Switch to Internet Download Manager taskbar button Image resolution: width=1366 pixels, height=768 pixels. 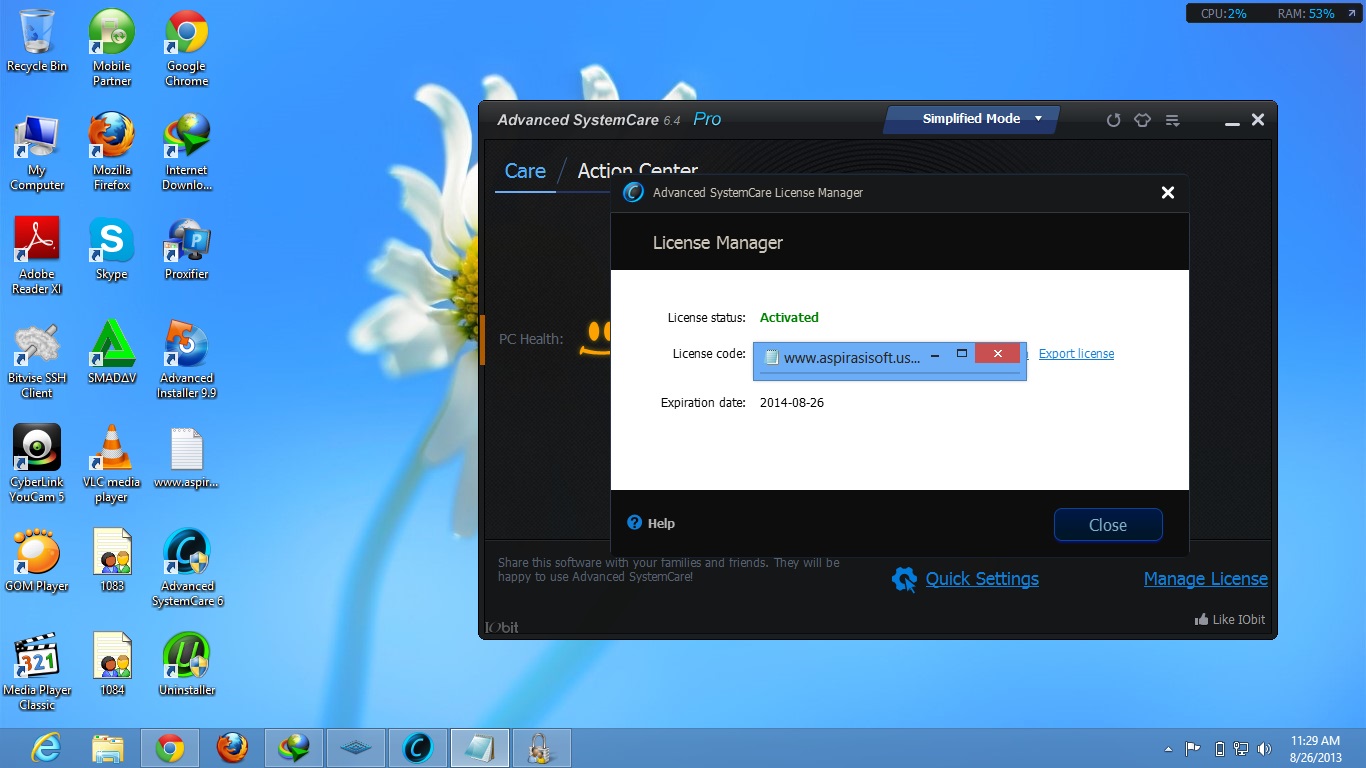pos(294,748)
